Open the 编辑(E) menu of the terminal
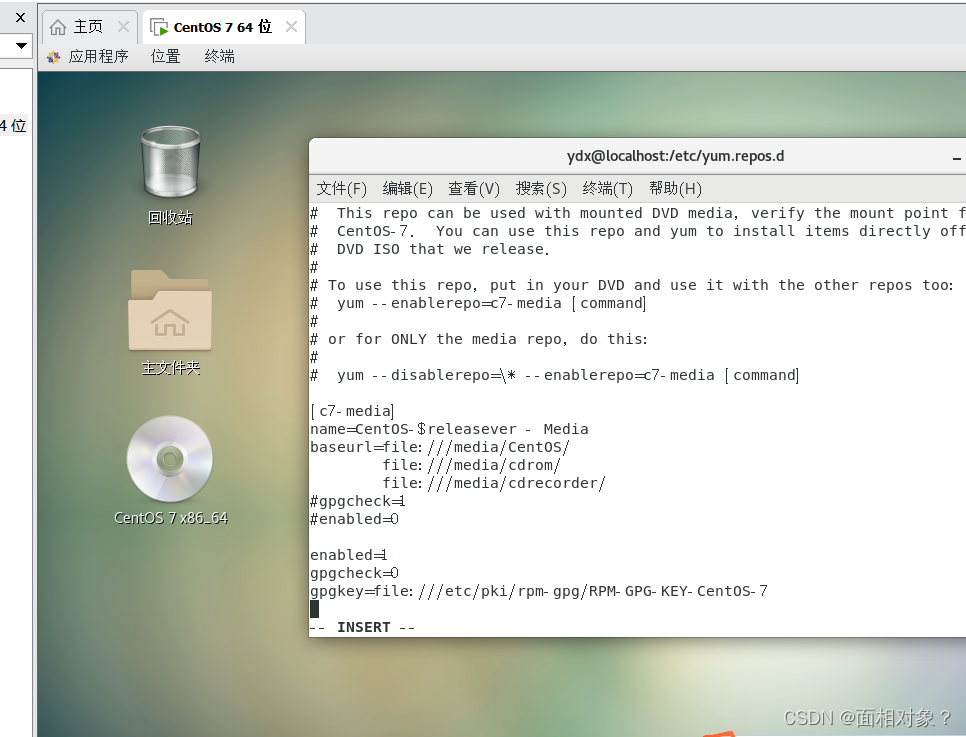Screen dimensions: 966x737 407,188
